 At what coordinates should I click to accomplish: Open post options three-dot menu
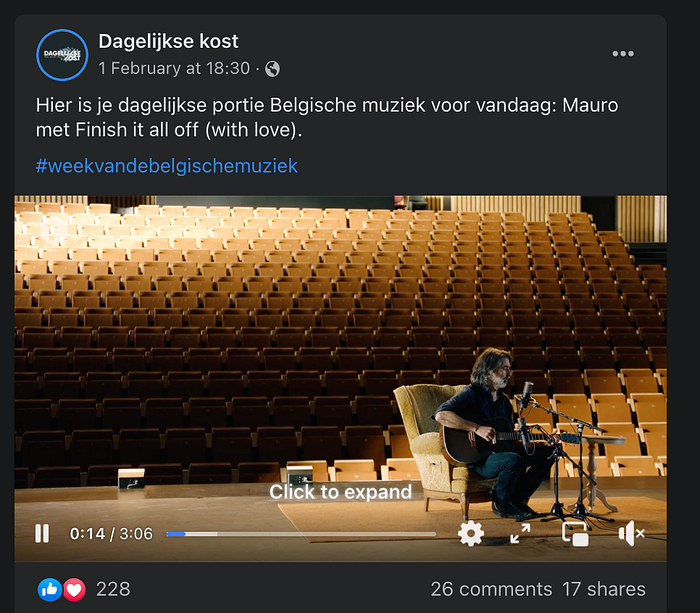(x=623, y=54)
